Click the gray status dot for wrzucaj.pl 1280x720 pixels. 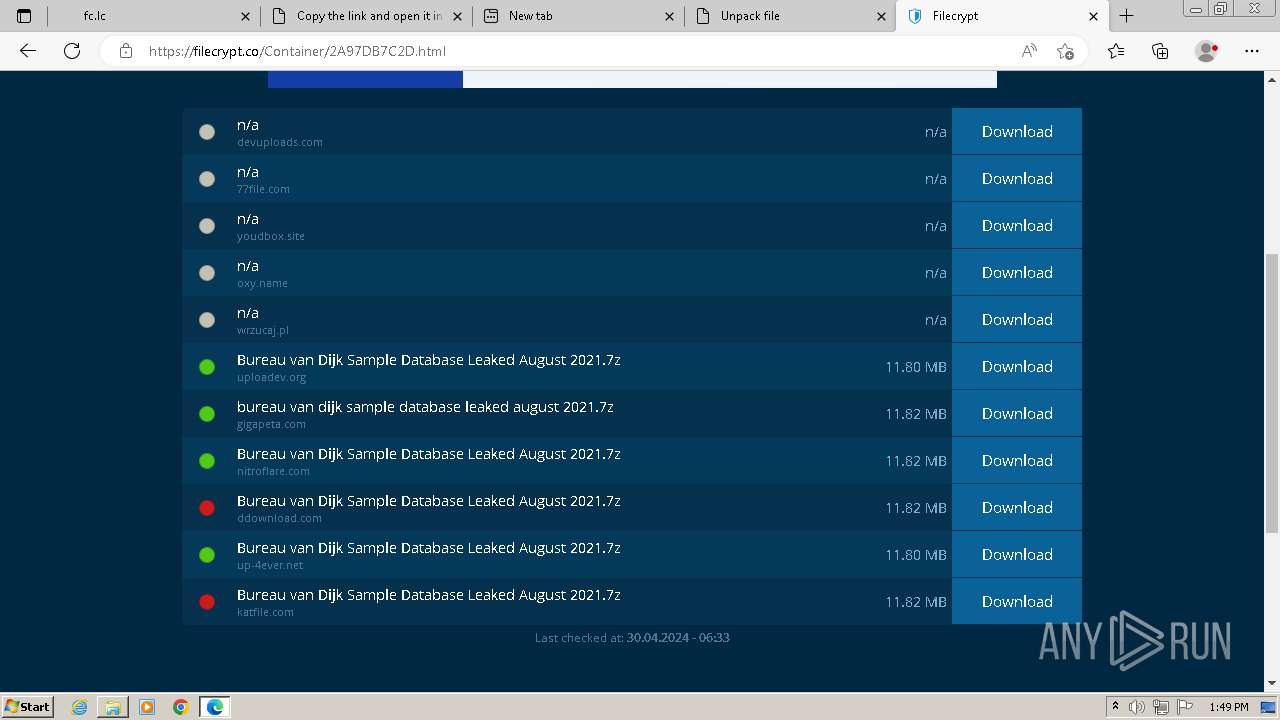coord(207,320)
